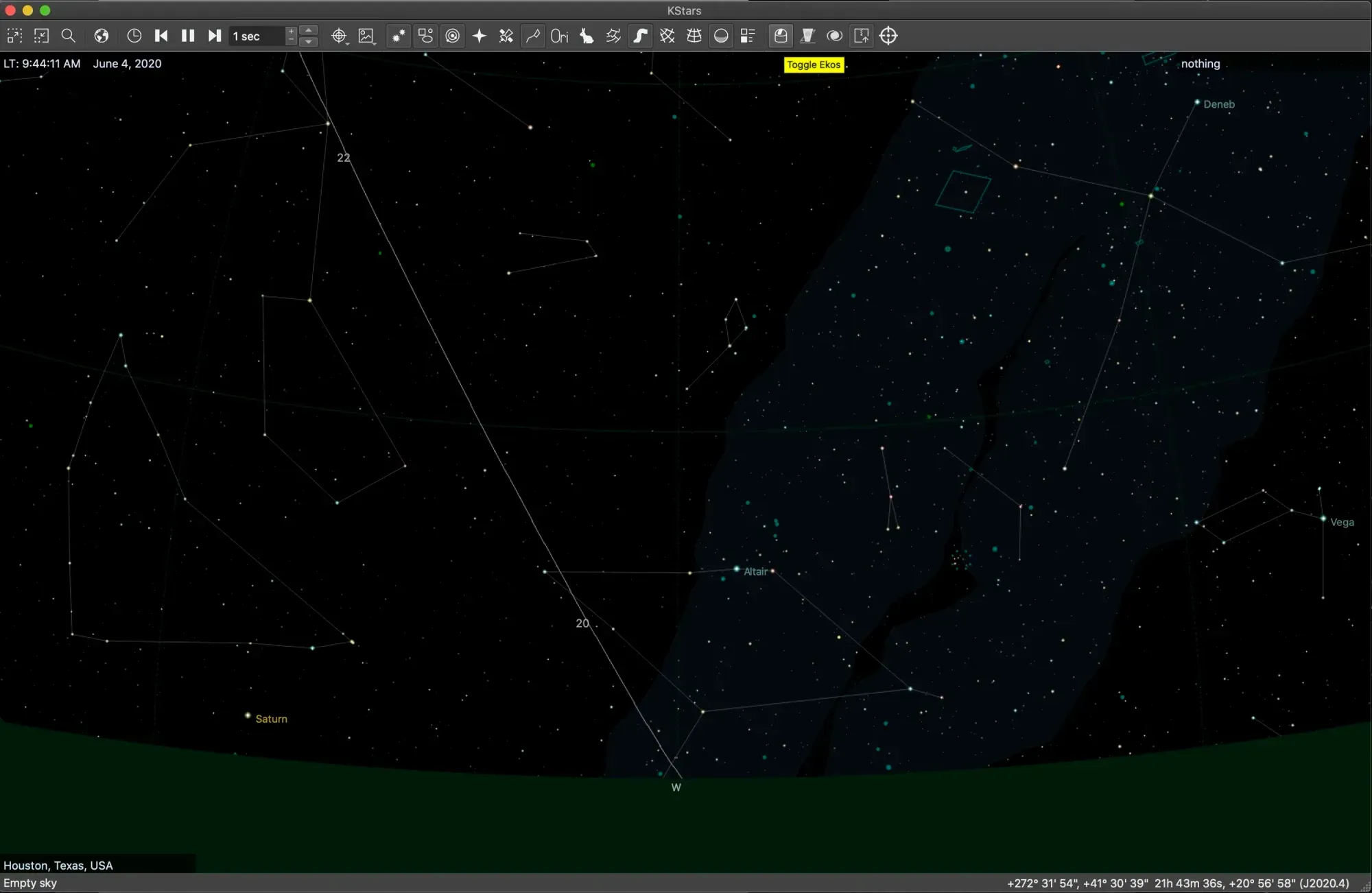Click the Altair star label
Screen dimensions: 1372x893
click(x=755, y=571)
